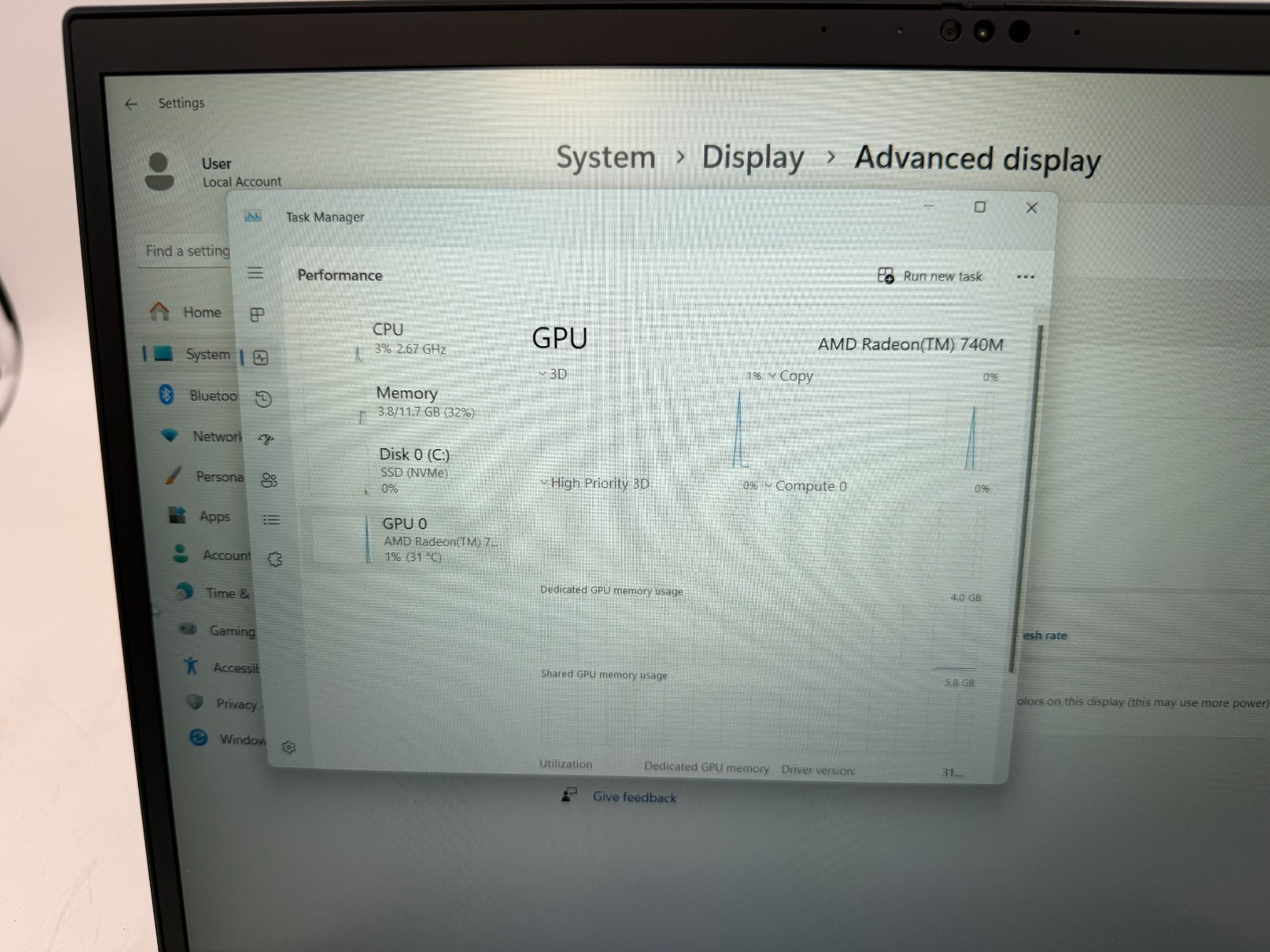
Task: Click the Network wifi icon in Settings sidebar
Action: point(169,436)
